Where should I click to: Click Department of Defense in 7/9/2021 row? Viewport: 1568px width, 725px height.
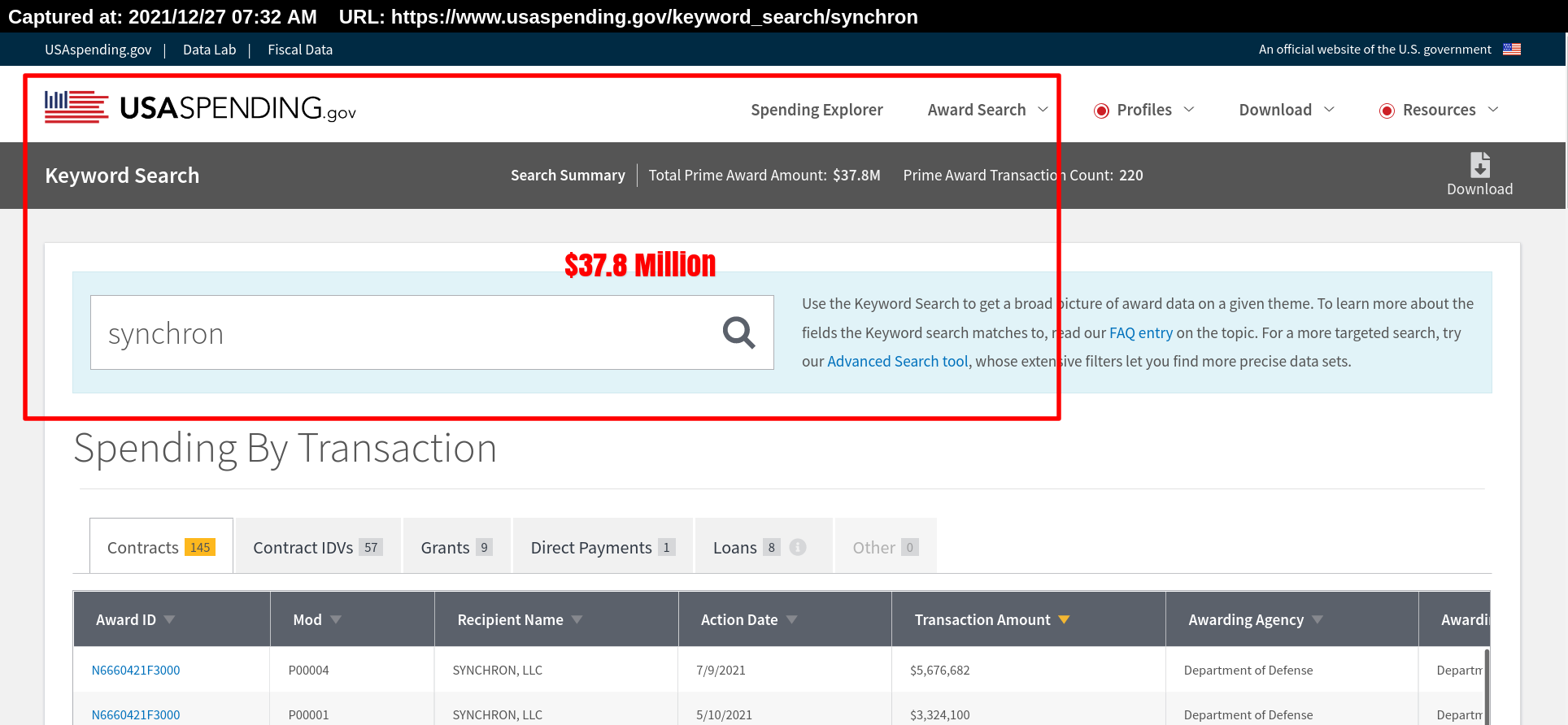[x=1248, y=670]
